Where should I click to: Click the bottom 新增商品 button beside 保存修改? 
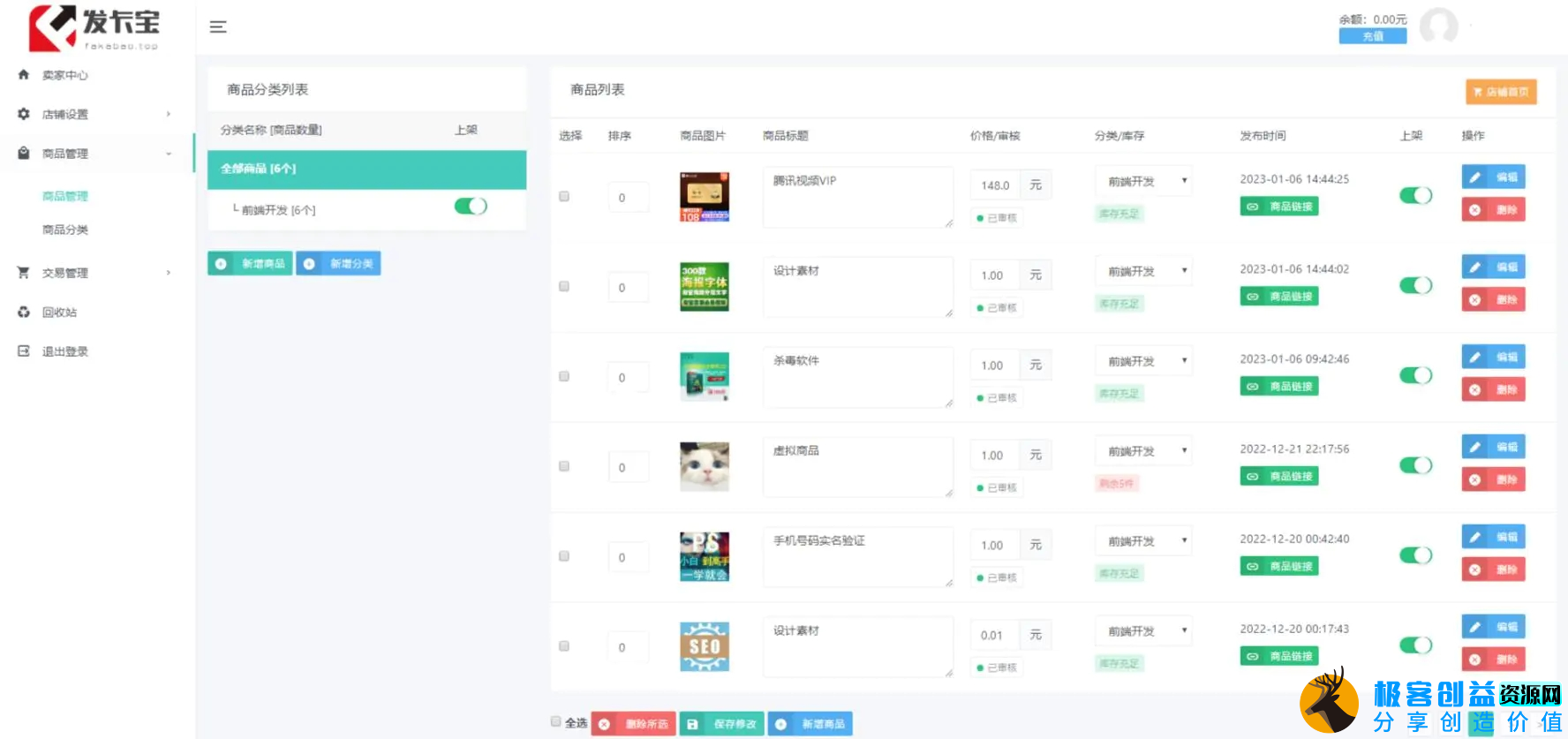[x=810, y=724]
